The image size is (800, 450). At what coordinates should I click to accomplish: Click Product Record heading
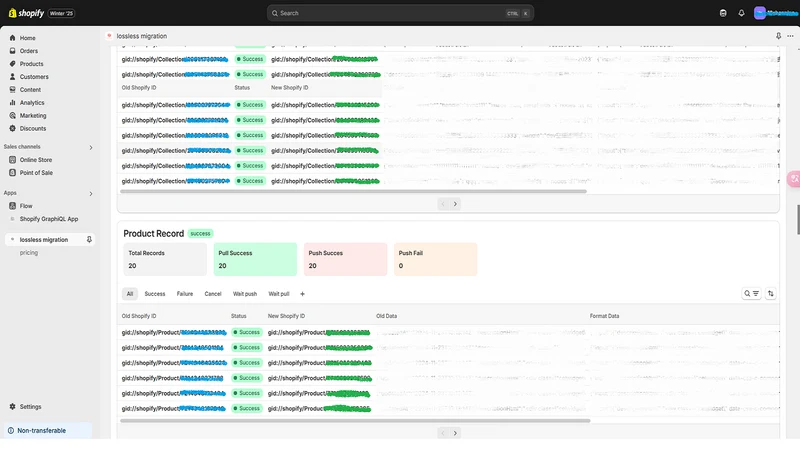point(154,234)
